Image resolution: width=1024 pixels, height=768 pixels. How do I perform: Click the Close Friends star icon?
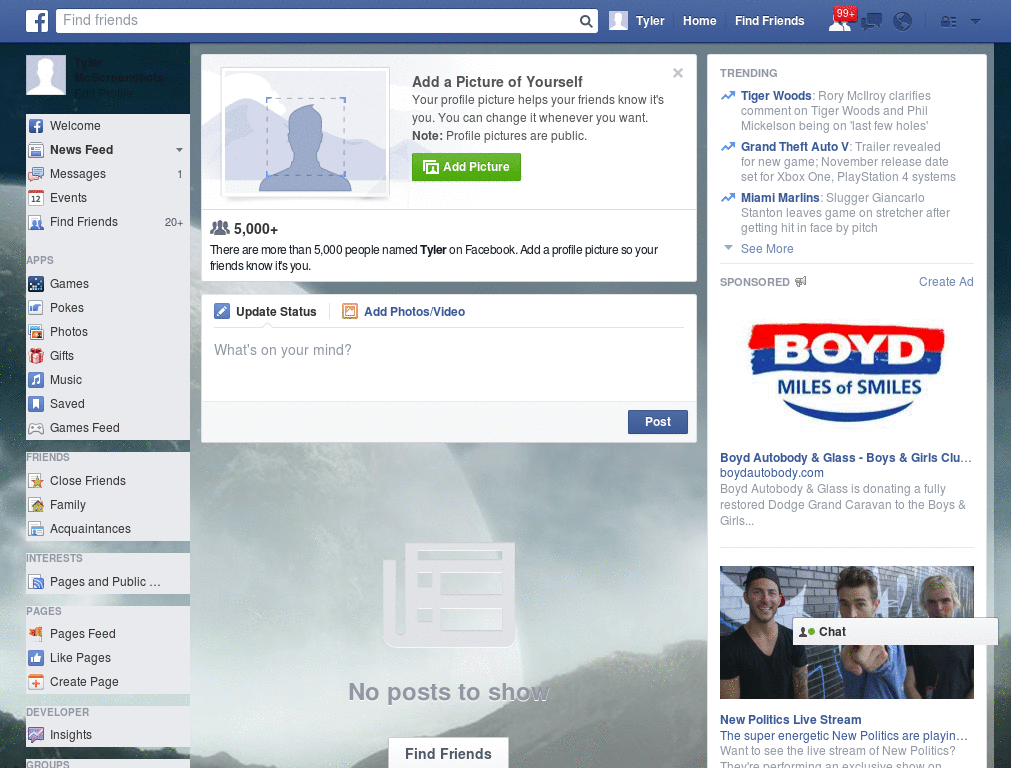click(x=36, y=481)
